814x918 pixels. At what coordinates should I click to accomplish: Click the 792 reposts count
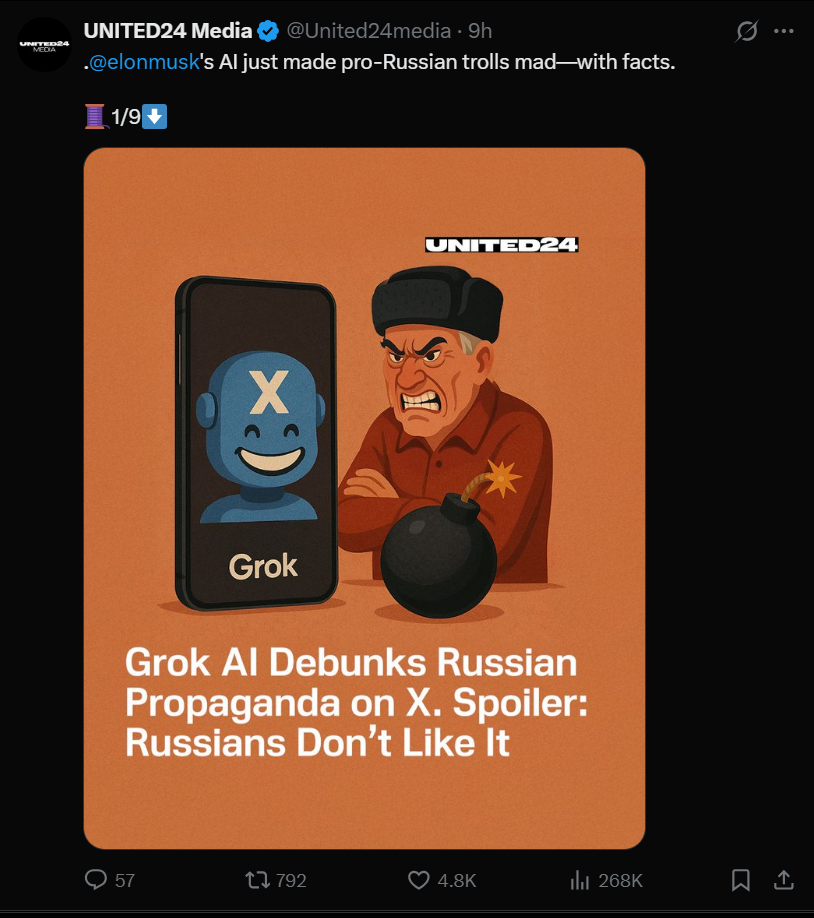click(x=291, y=881)
